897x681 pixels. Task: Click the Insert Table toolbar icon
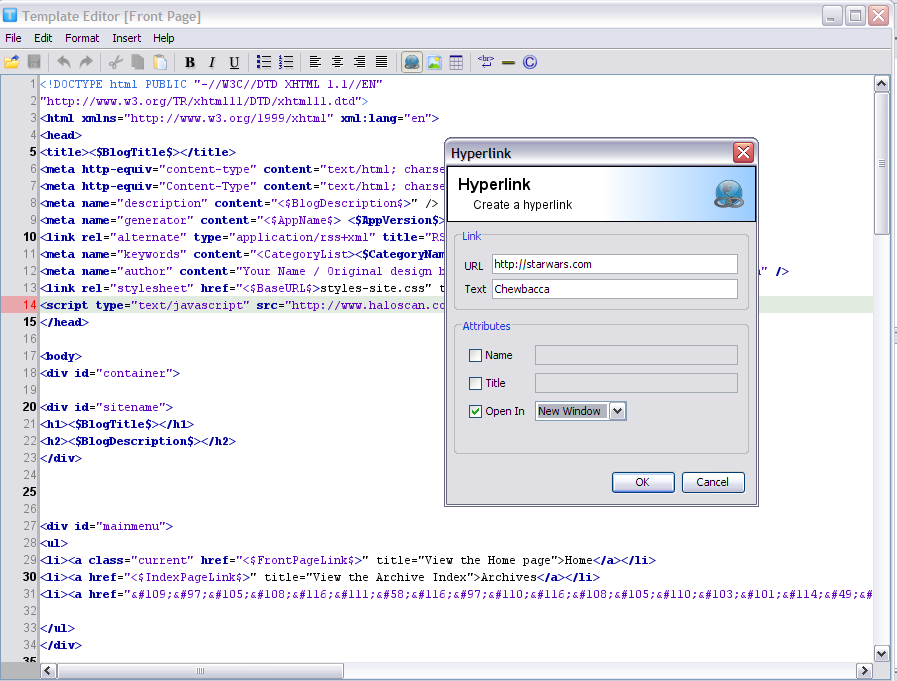coord(456,62)
